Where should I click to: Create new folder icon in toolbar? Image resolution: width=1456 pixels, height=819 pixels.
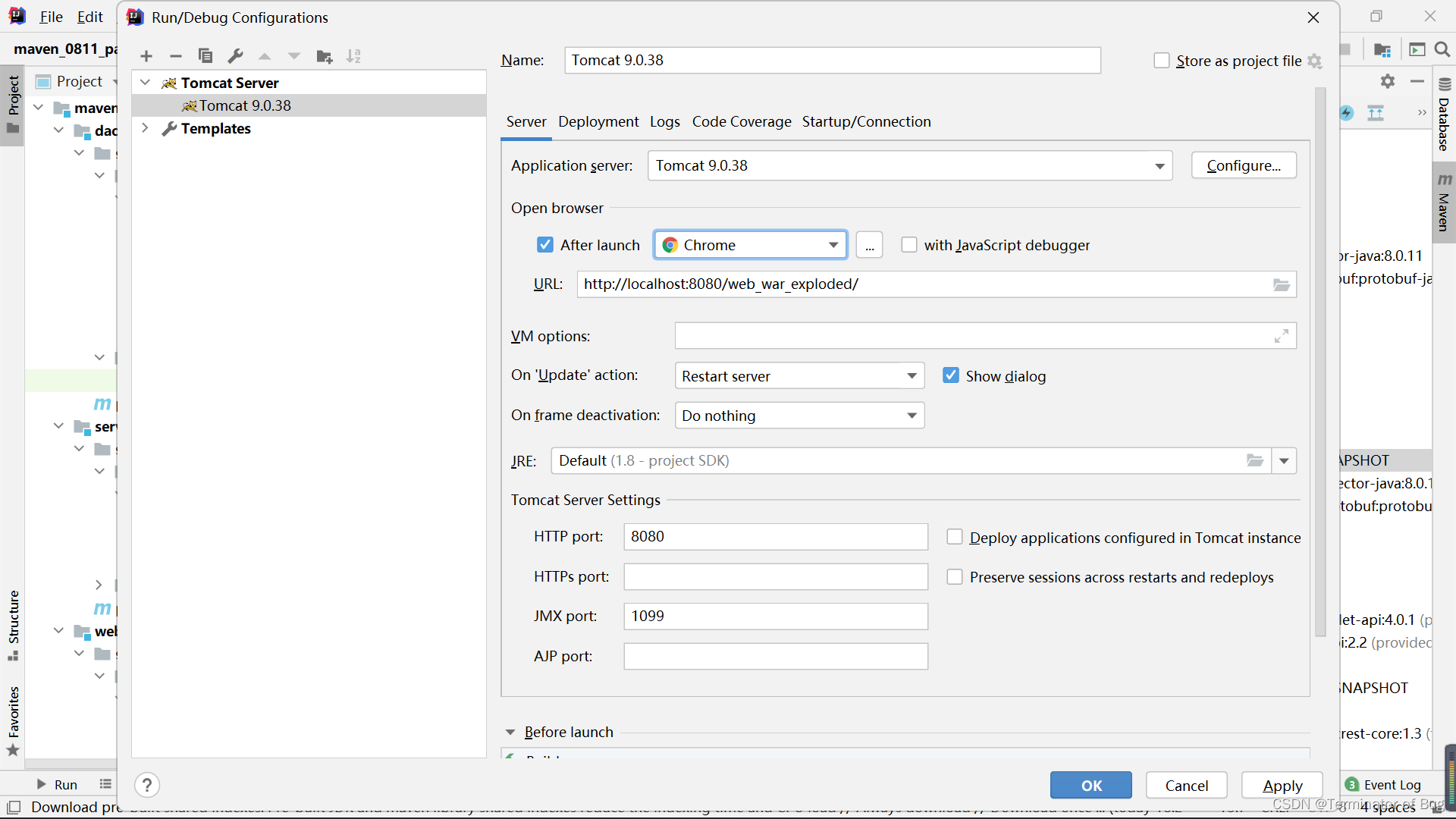325,56
